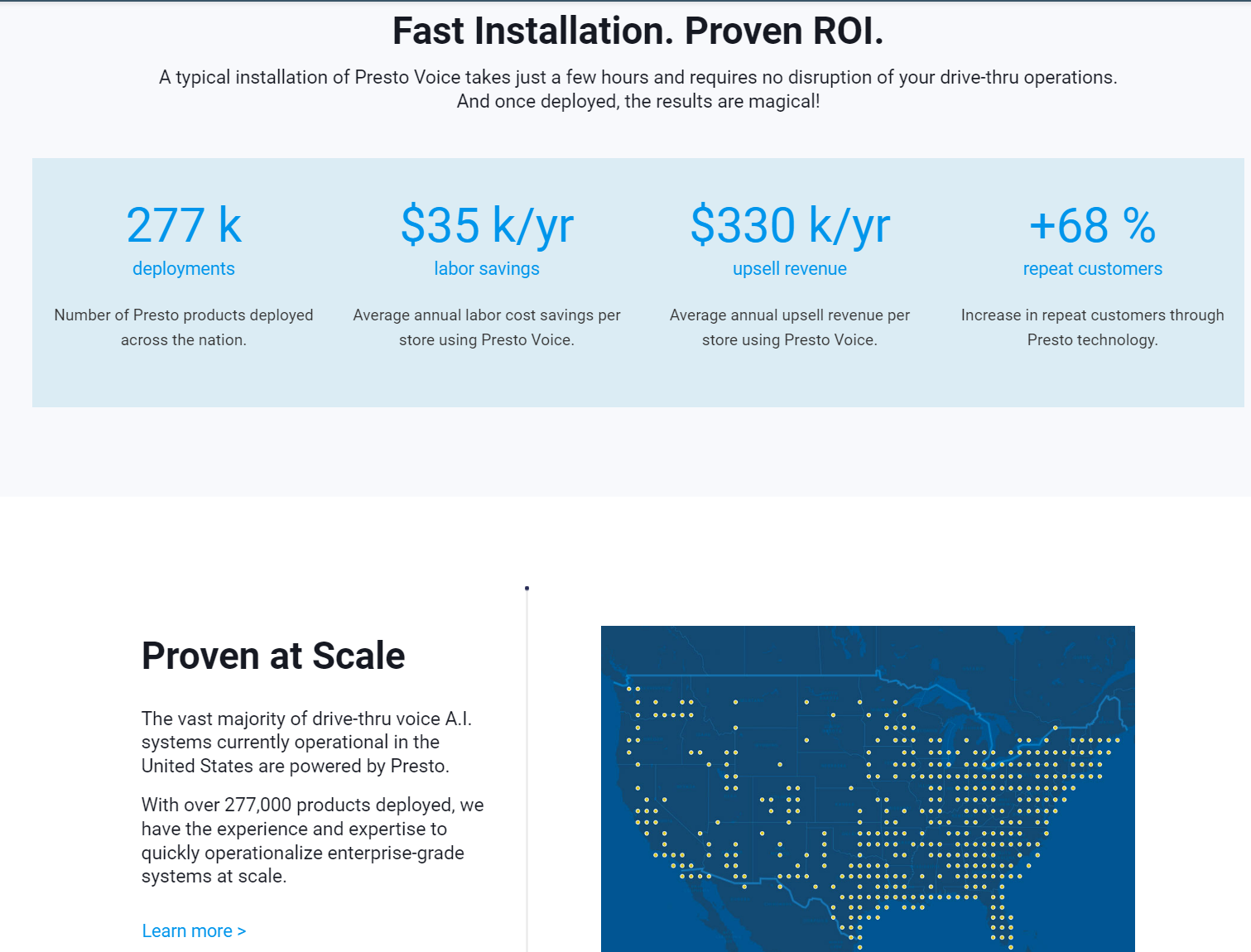Click 'Average annual labor cost savings' description
1251x952 pixels.
487,327
